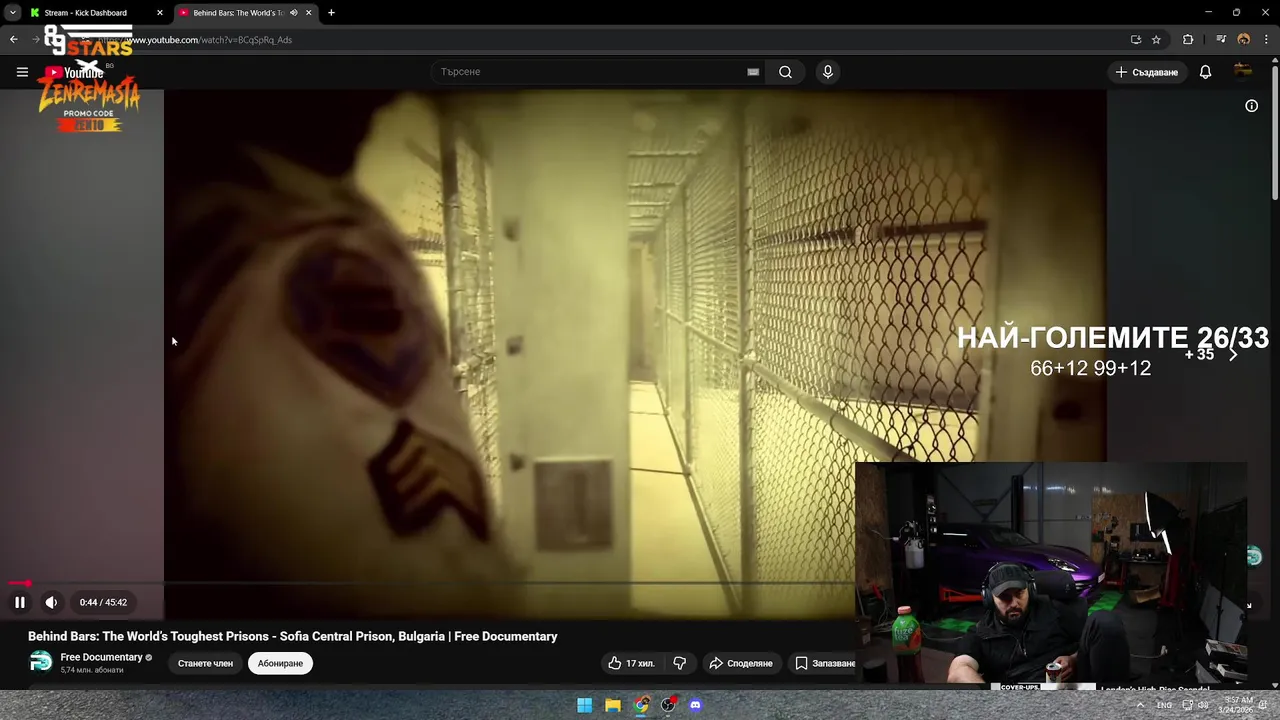
Task: Share the video via Споделяне
Action: (x=741, y=663)
